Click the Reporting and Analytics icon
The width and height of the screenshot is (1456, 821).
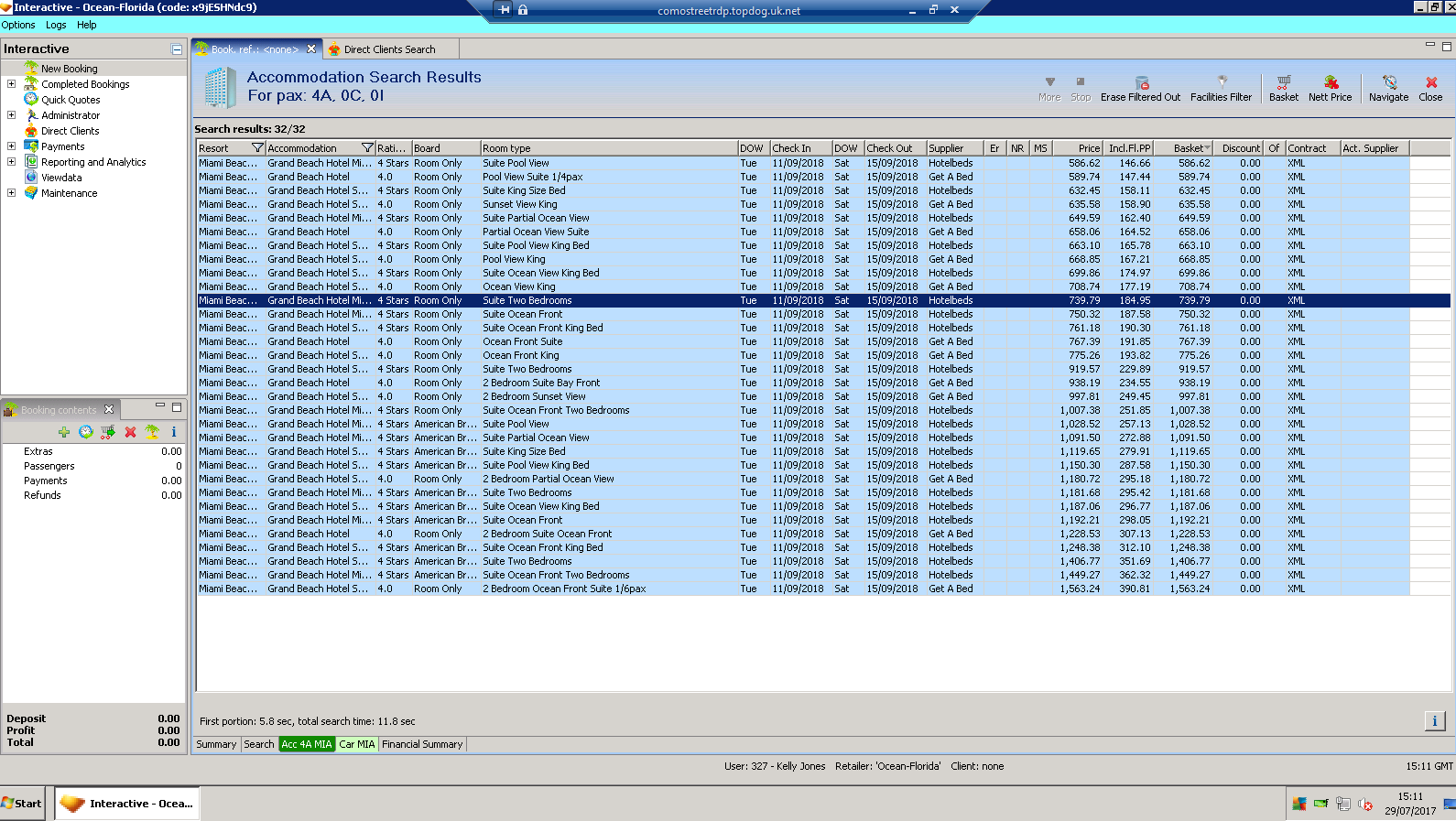pos(31,161)
